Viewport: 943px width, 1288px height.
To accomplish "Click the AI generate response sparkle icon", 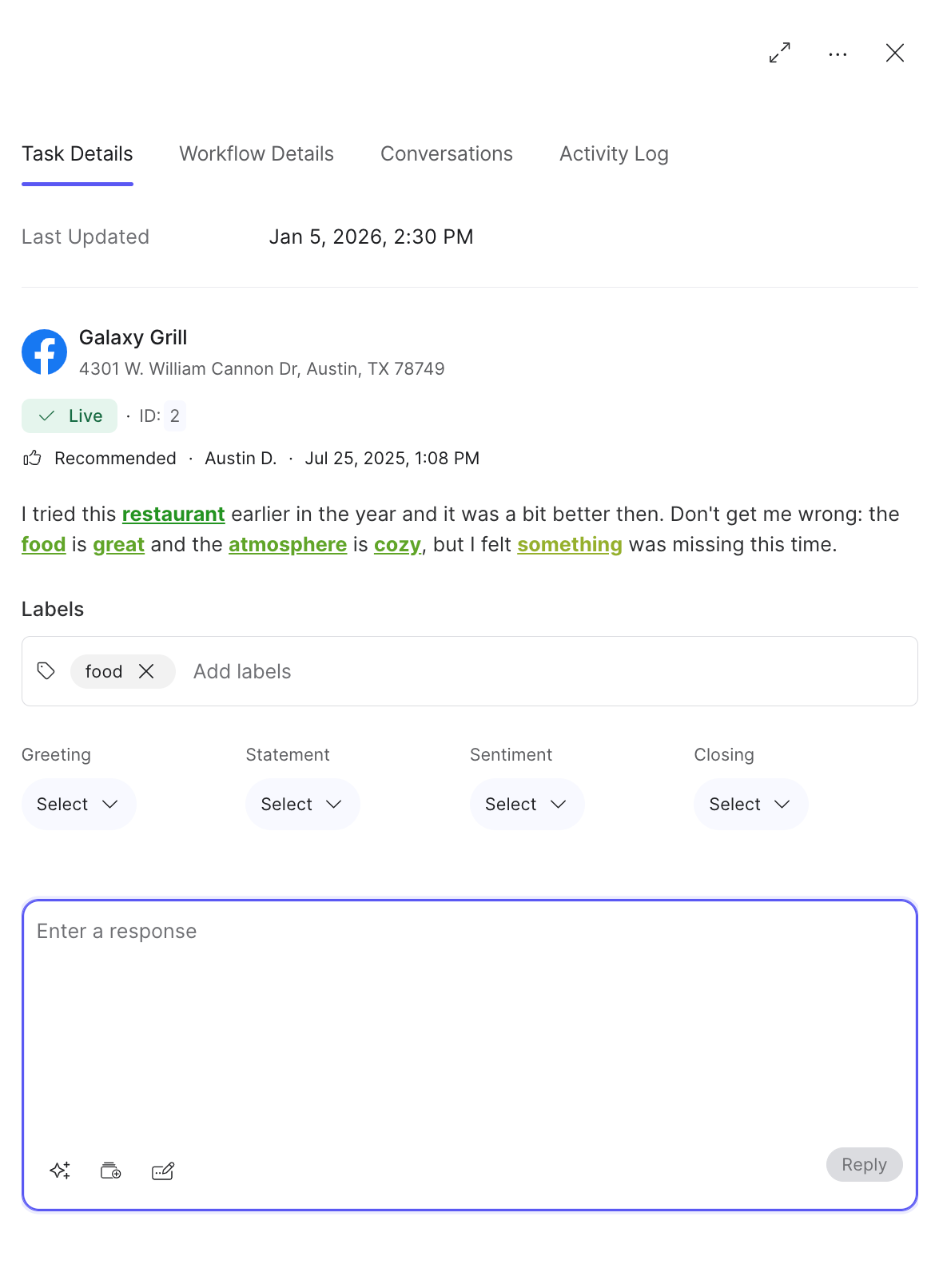I will pos(60,1171).
